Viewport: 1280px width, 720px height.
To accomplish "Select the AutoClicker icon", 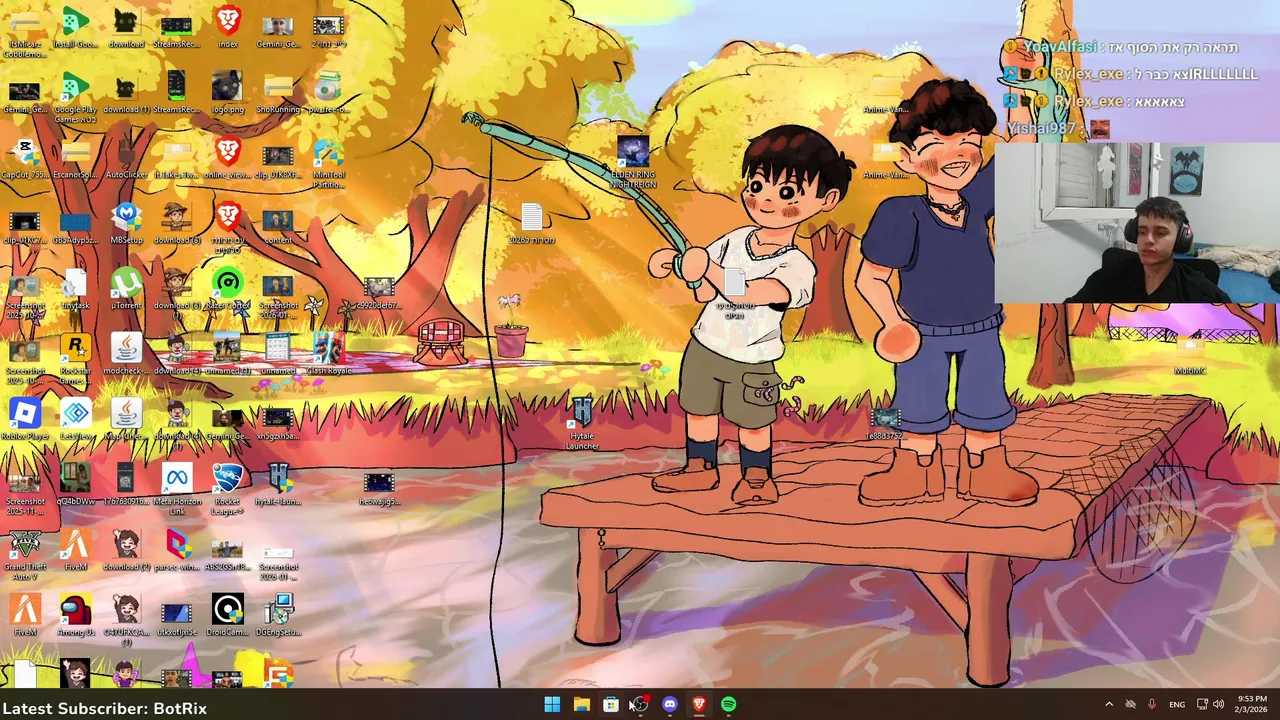I will point(126,159).
